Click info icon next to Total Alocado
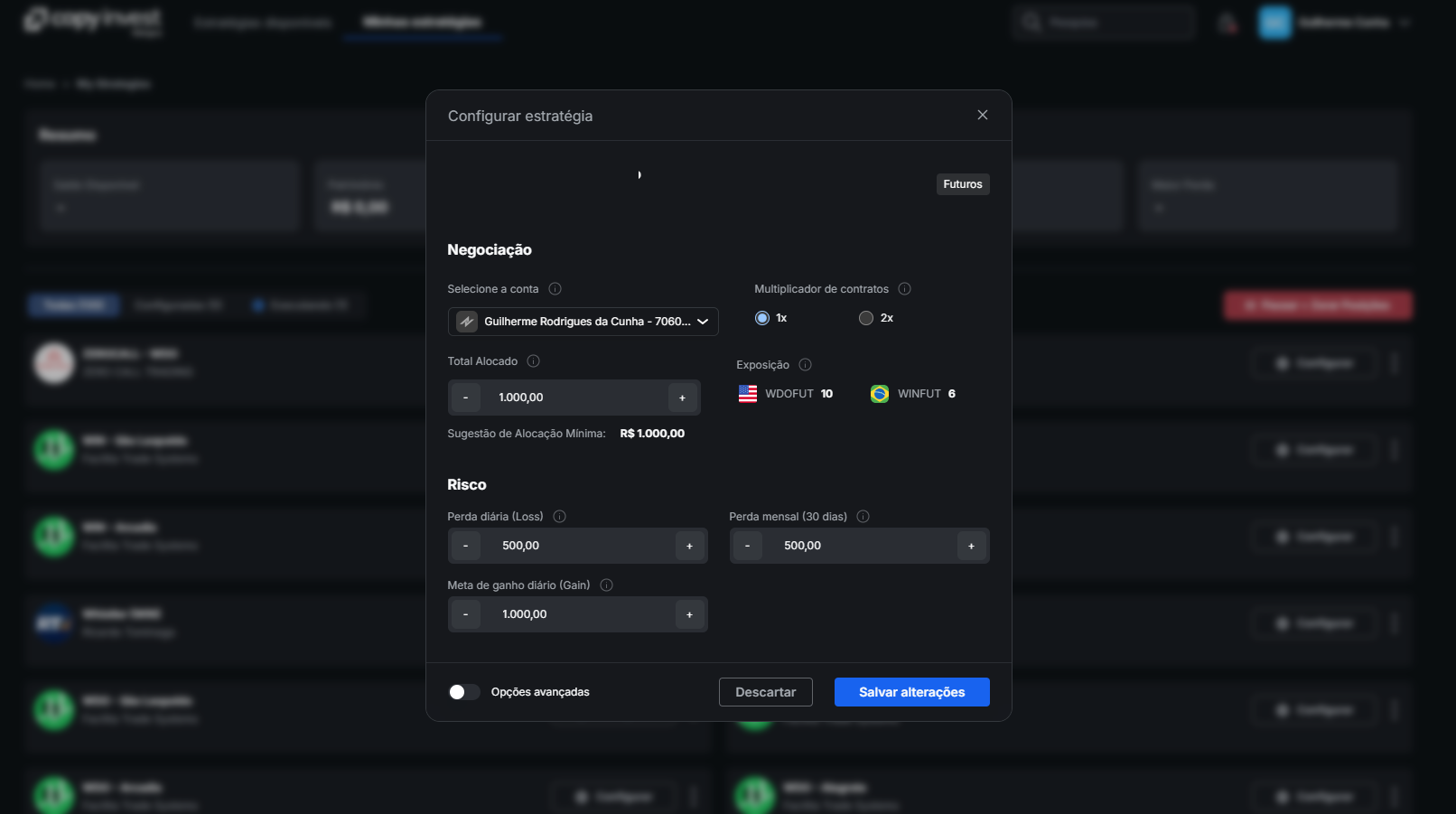Screen dimensions: 1456x814 click(533, 361)
